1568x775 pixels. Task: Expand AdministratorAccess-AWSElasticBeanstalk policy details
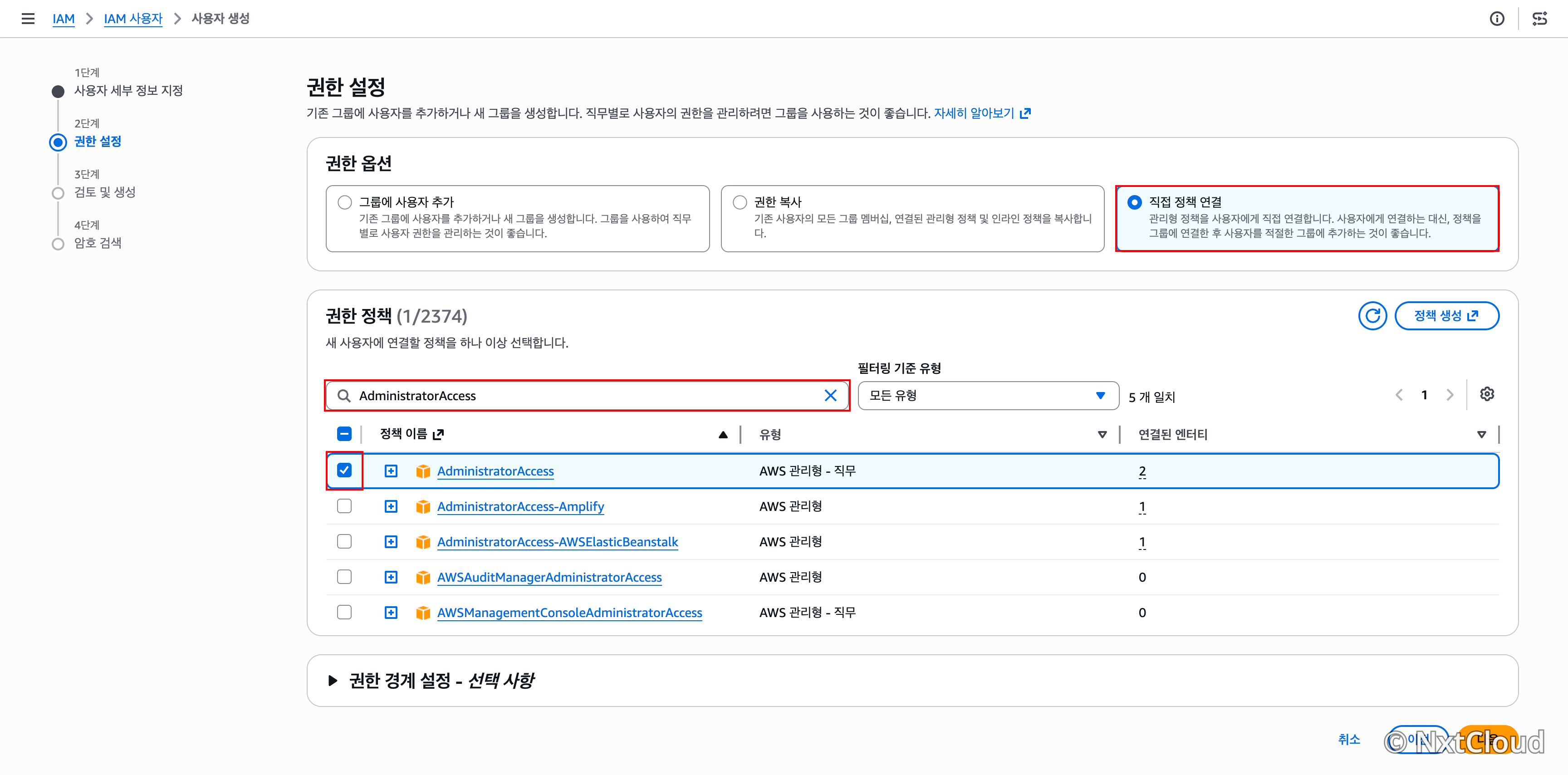pos(391,542)
